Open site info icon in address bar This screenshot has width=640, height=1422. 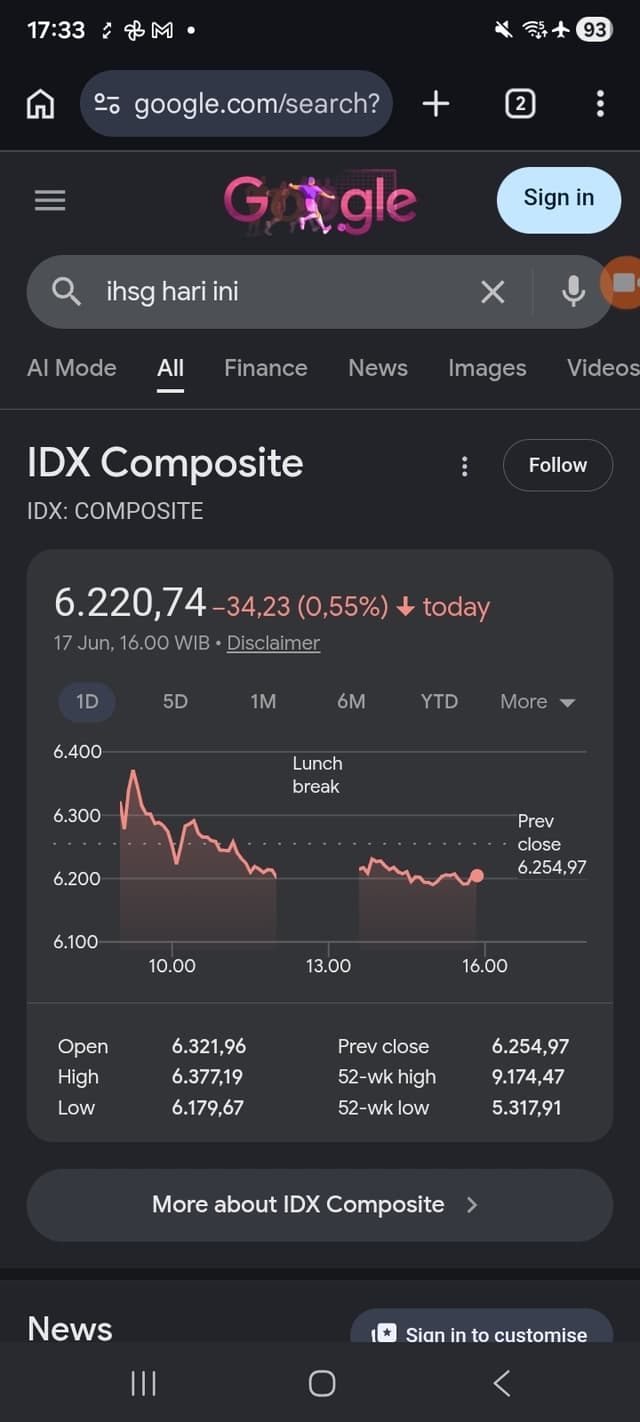107,103
